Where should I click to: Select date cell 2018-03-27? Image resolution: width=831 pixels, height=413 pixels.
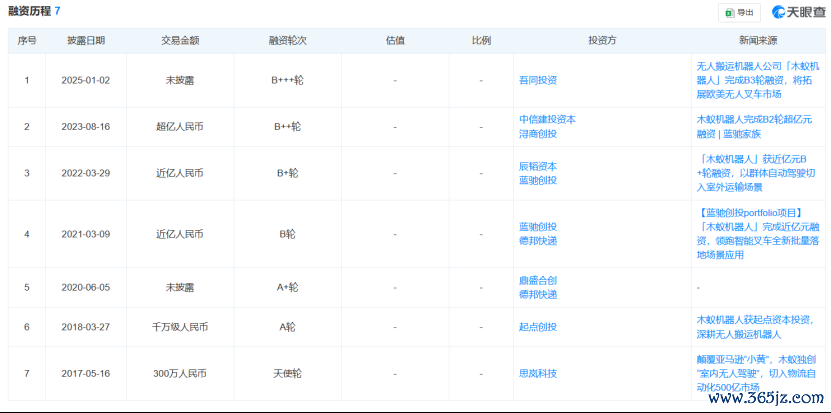tap(86, 327)
